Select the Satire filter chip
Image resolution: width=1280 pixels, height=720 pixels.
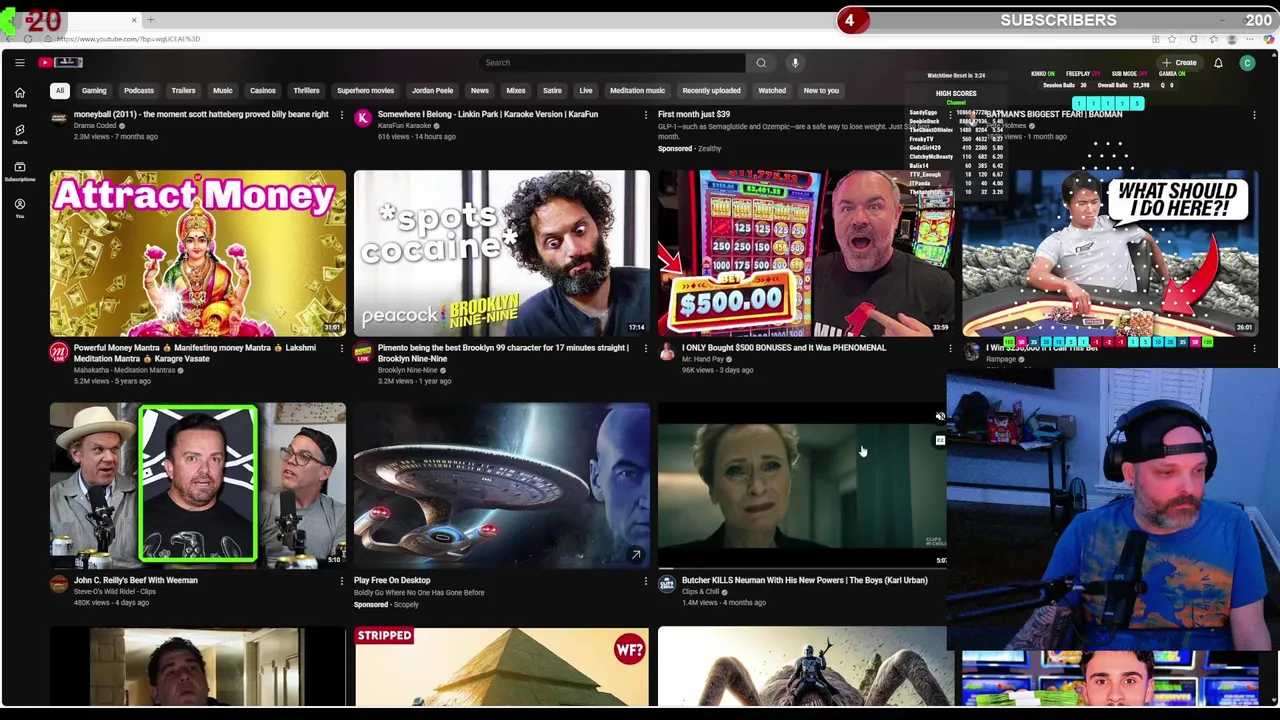pos(552,91)
